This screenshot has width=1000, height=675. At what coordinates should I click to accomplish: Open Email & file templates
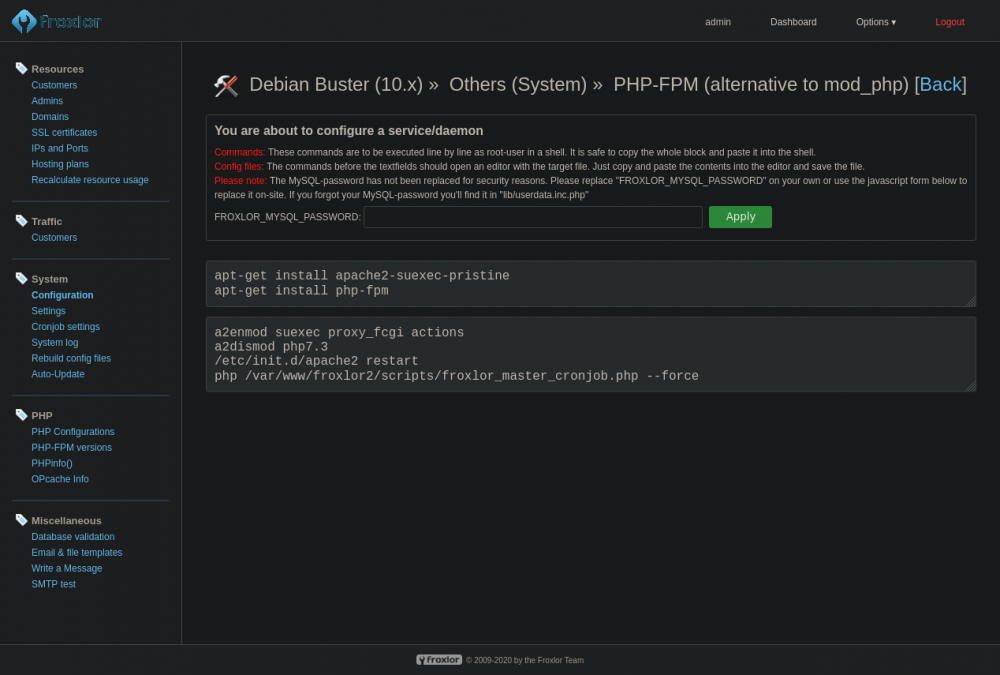pos(77,553)
